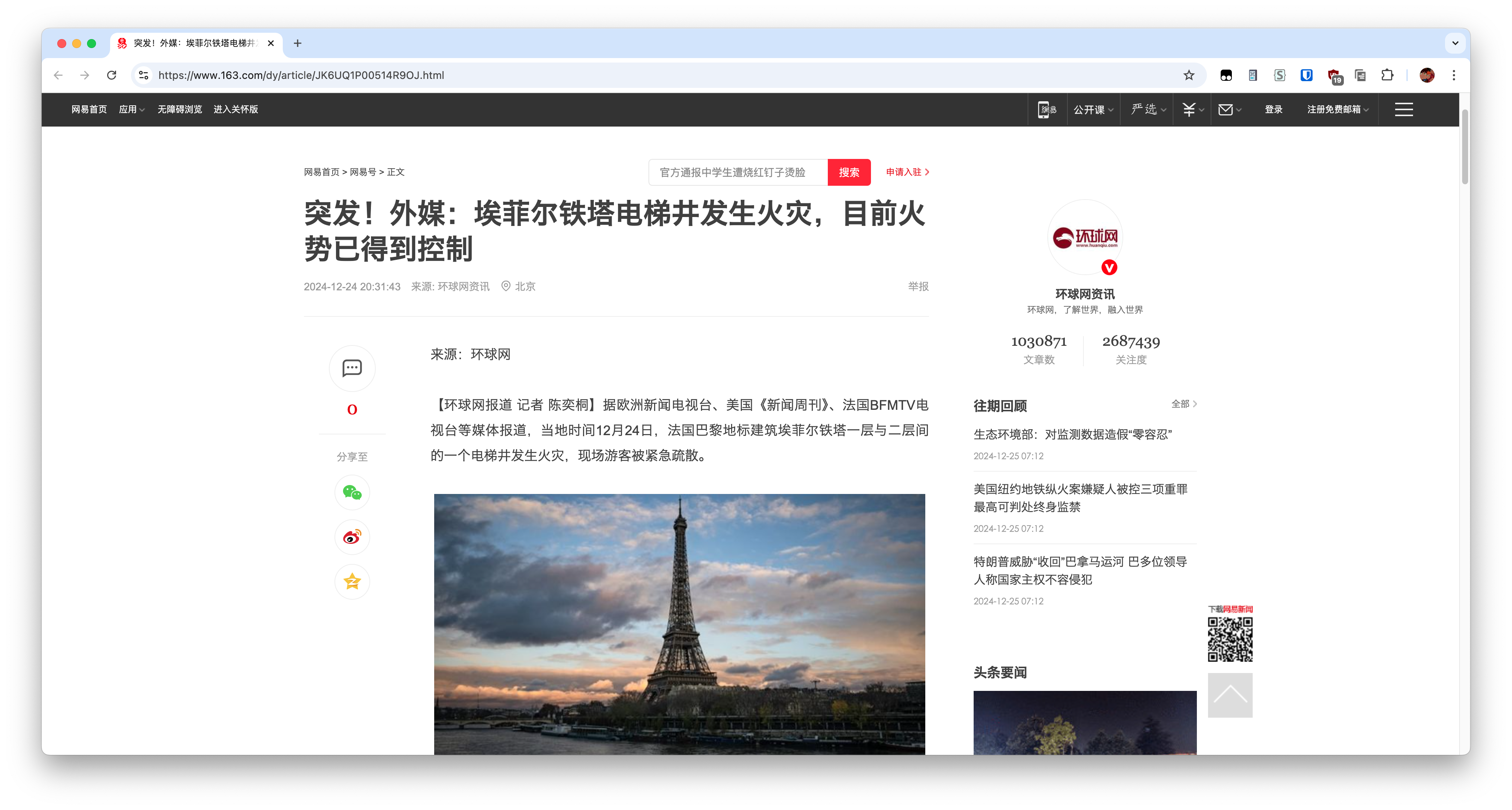Image resolution: width=1512 pixels, height=810 pixels.
Task: Toggle the bookmark star in address bar
Action: 1189,75
